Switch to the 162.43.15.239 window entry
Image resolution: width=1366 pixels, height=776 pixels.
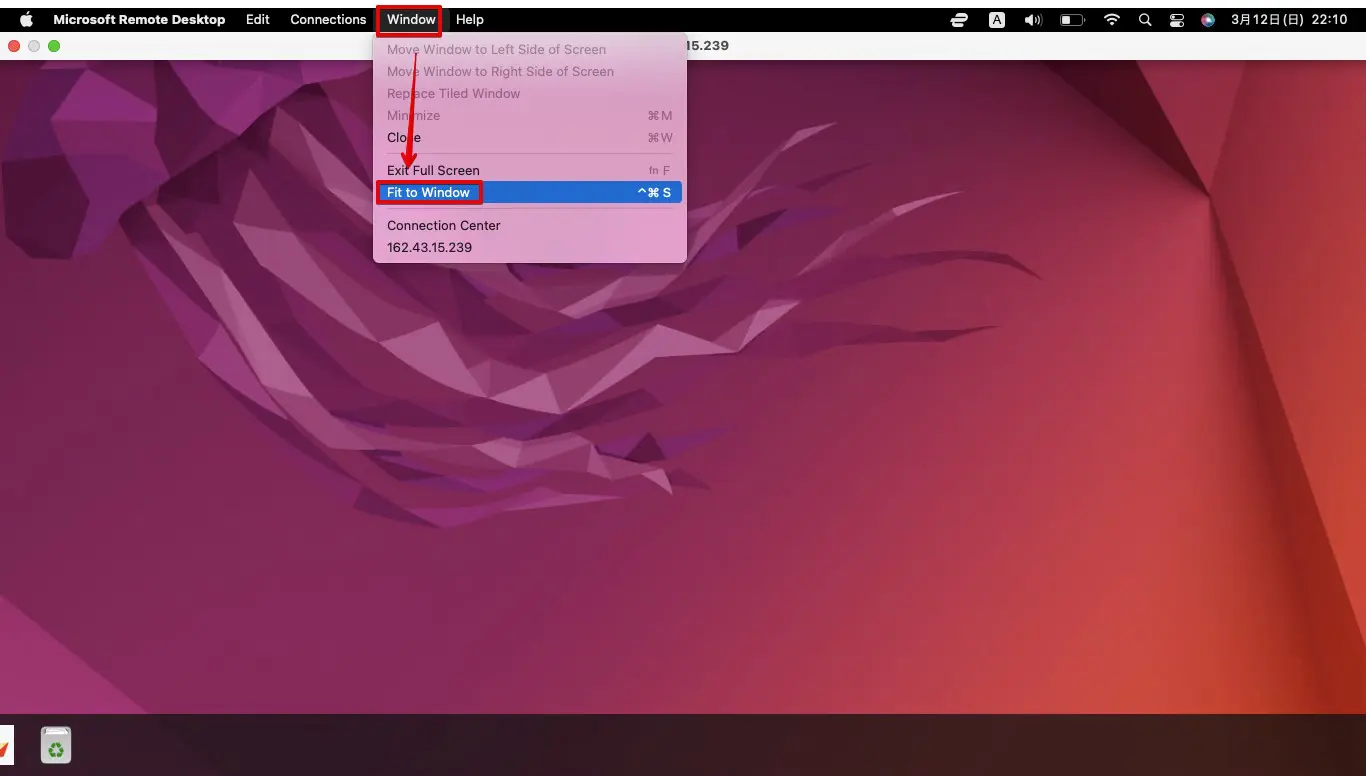click(x=429, y=247)
